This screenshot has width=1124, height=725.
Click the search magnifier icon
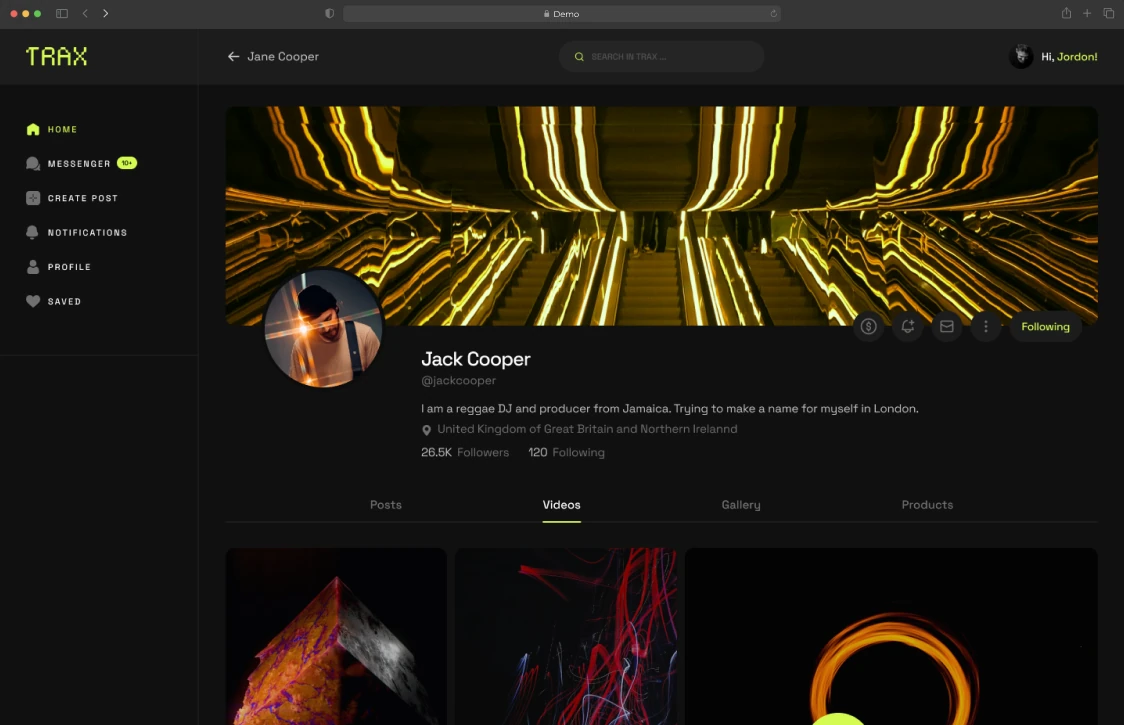coord(579,57)
